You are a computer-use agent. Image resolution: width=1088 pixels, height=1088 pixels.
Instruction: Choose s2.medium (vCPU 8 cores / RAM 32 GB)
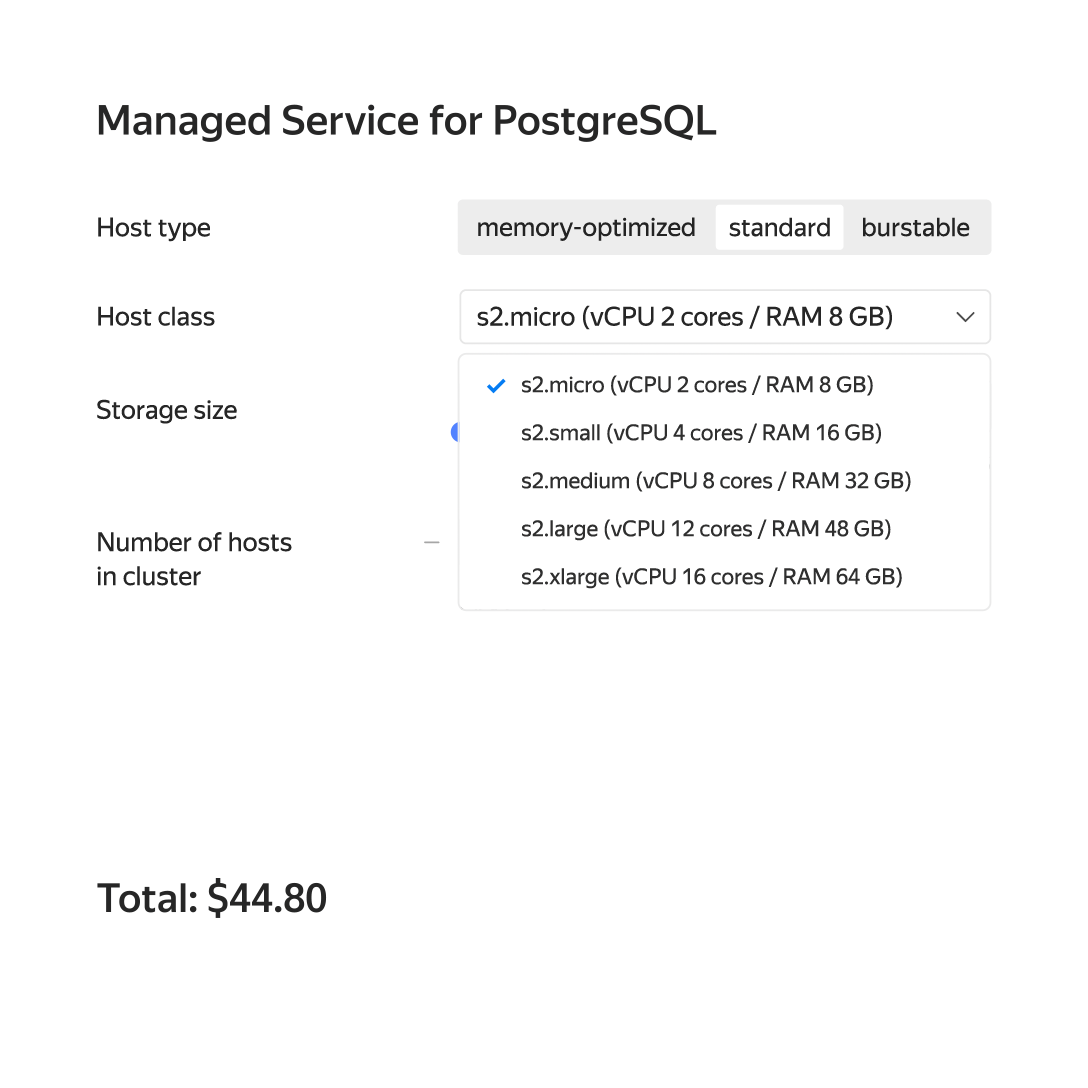coord(724,480)
